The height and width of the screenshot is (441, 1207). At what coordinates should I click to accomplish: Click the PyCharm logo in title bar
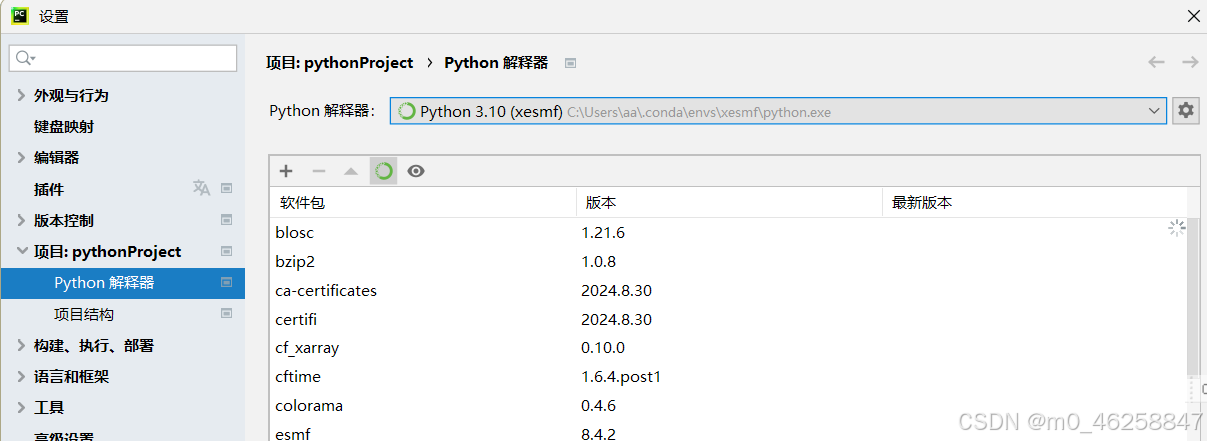(x=19, y=16)
